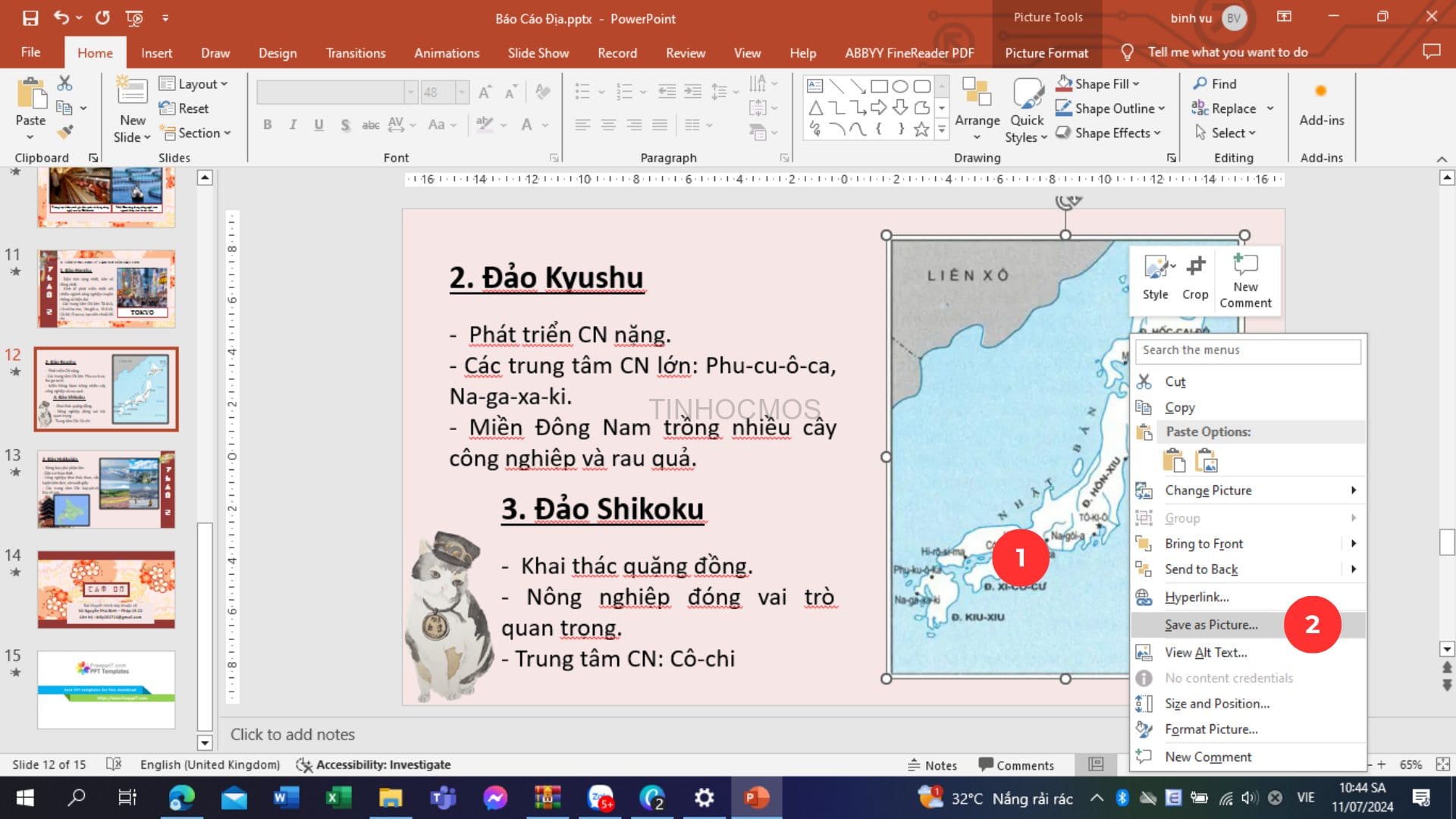Toggle Bold formatting button

pyautogui.click(x=267, y=125)
